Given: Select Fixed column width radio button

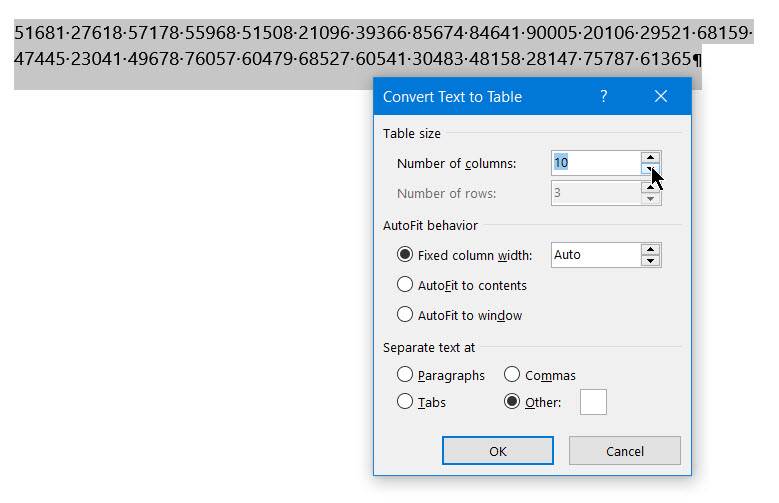Looking at the screenshot, I should pos(405,255).
